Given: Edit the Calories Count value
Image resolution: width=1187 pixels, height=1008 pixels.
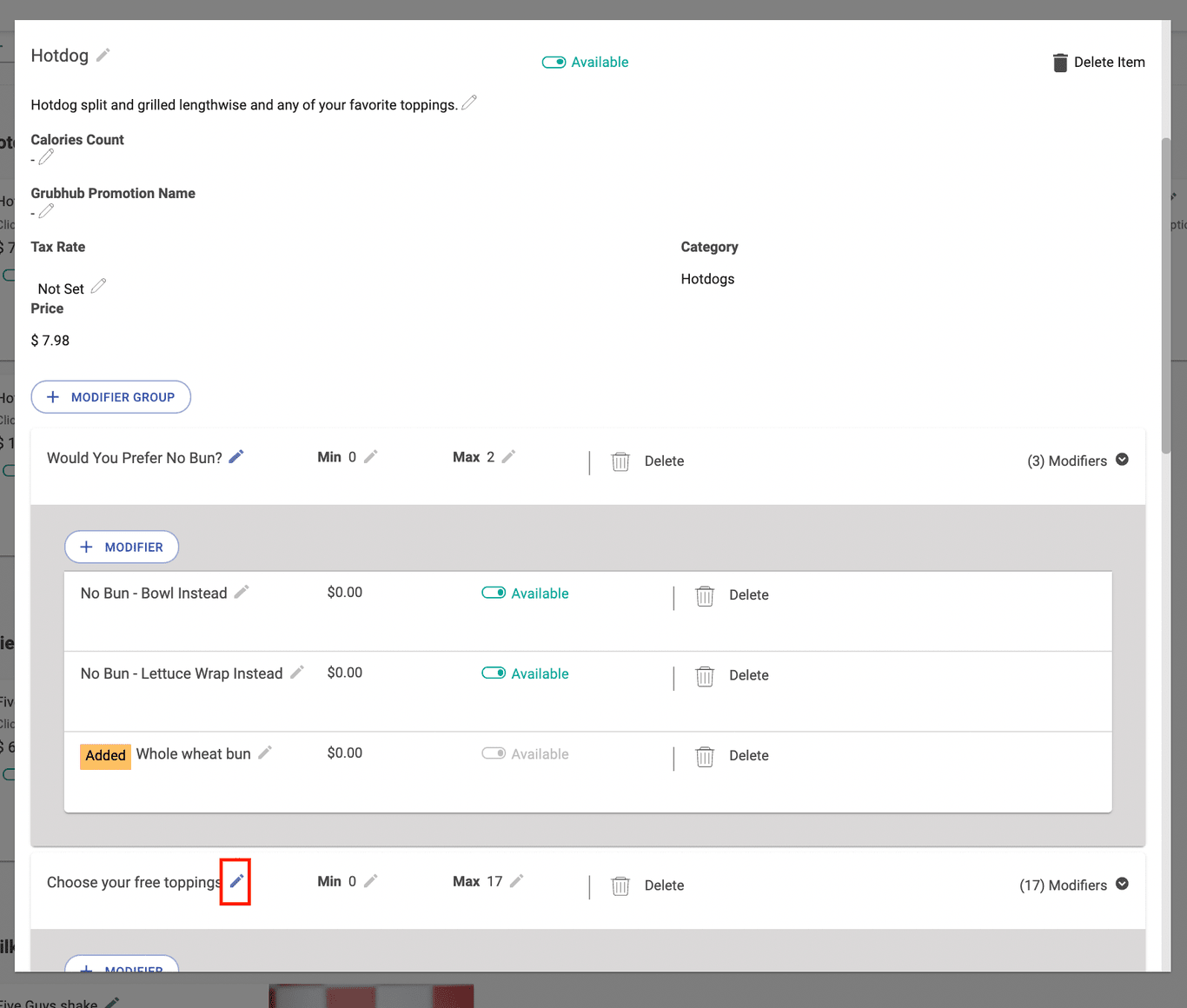Looking at the screenshot, I should coord(46,156).
